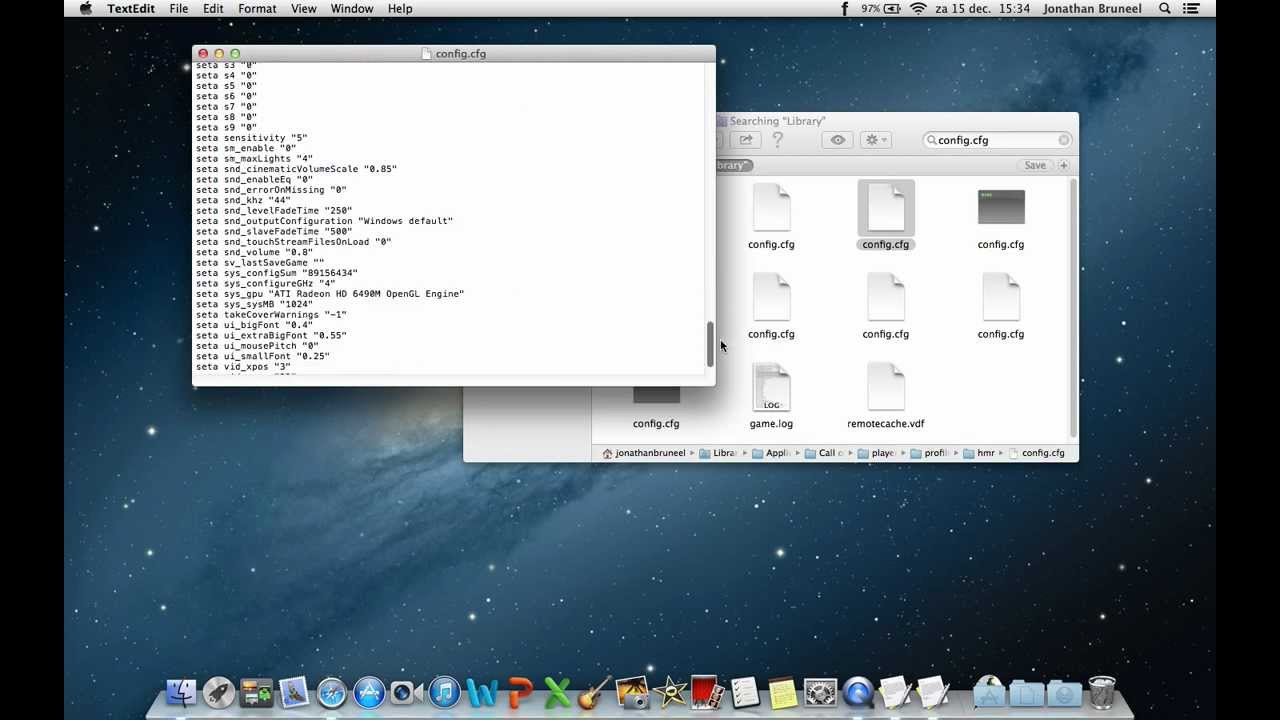This screenshot has height=720, width=1280.
Task: Click the Share button in Finder toolbar
Action: click(x=745, y=140)
